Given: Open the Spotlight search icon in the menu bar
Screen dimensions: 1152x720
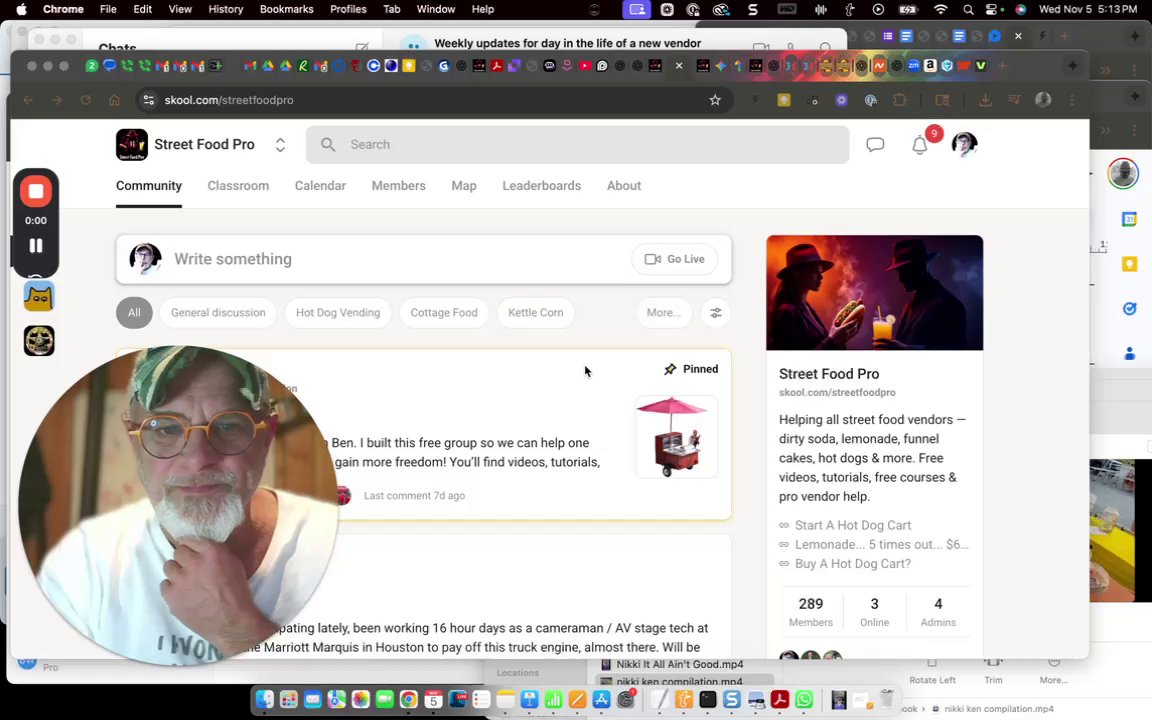Looking at the screenshot, I should pos(968,10).
